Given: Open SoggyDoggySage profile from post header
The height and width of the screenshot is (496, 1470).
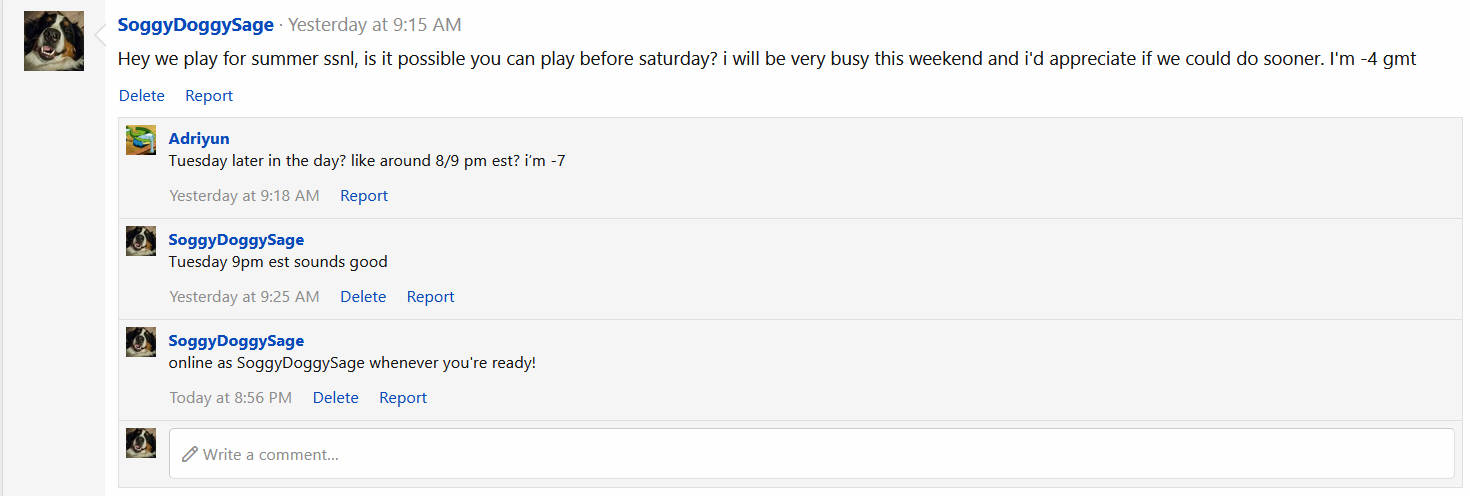Looking at the screenshot, I should pyautogui.click(x=195, y=25).
